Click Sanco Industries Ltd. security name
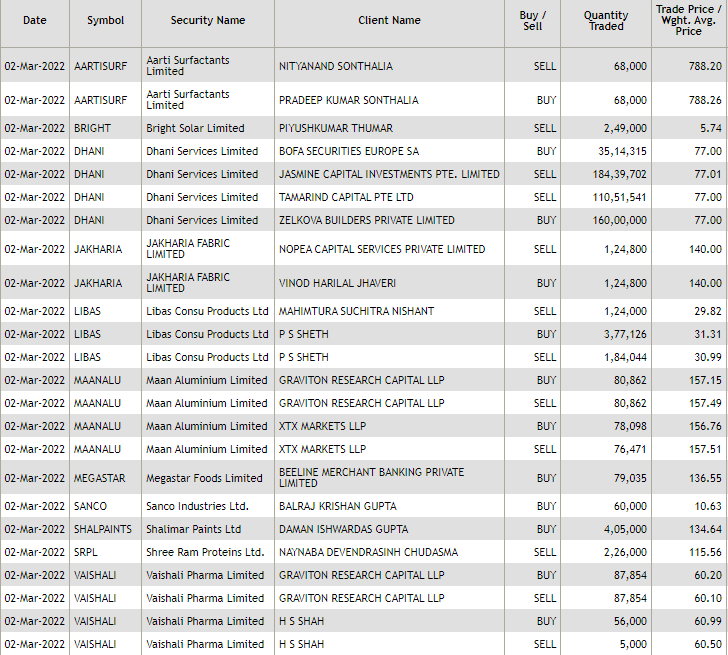 point(197,506)
